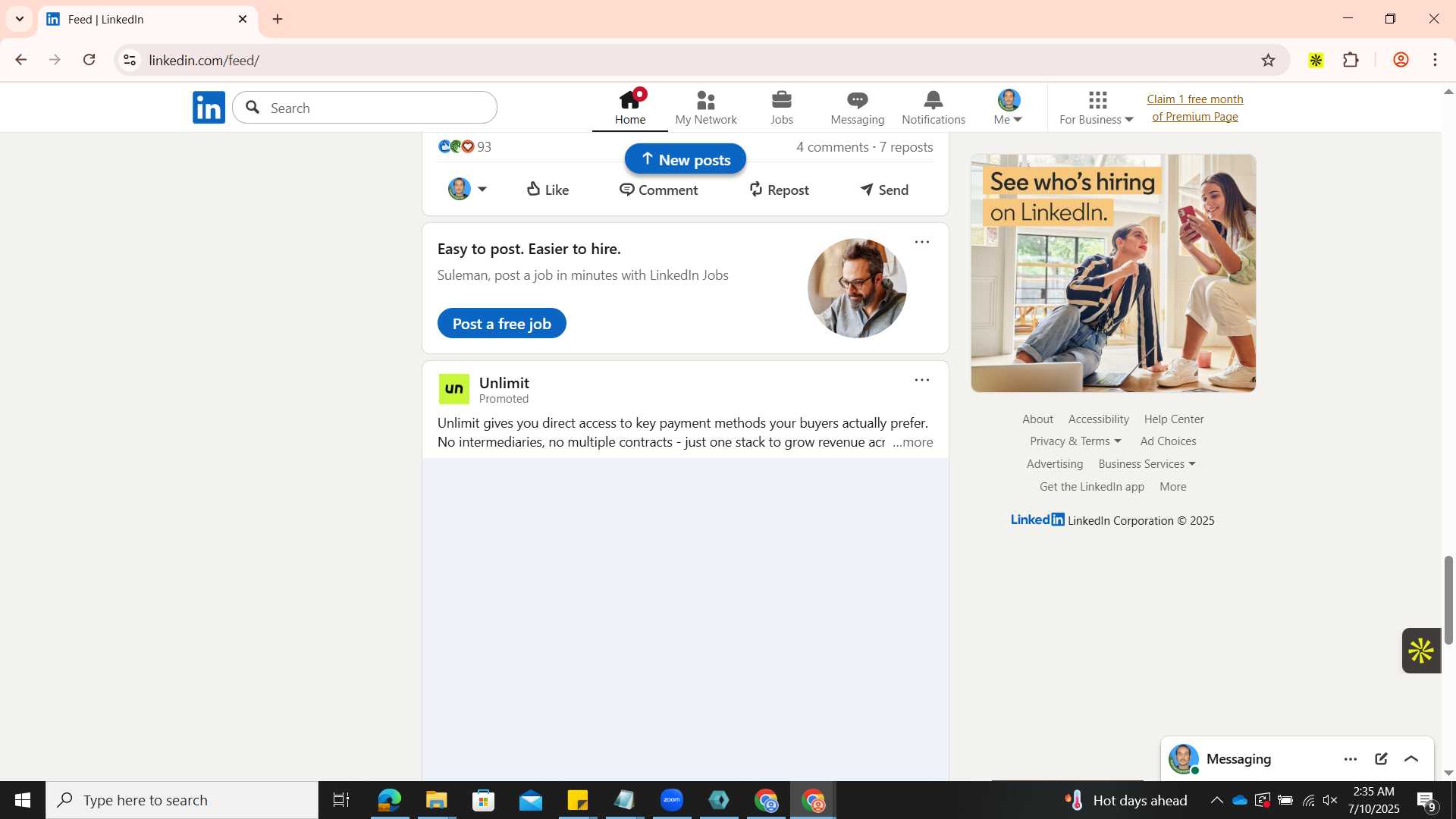Viewport: 1456px width, 819px height.
Task: Open the LinkedIn logo home link
Action: tap(209, 108)
